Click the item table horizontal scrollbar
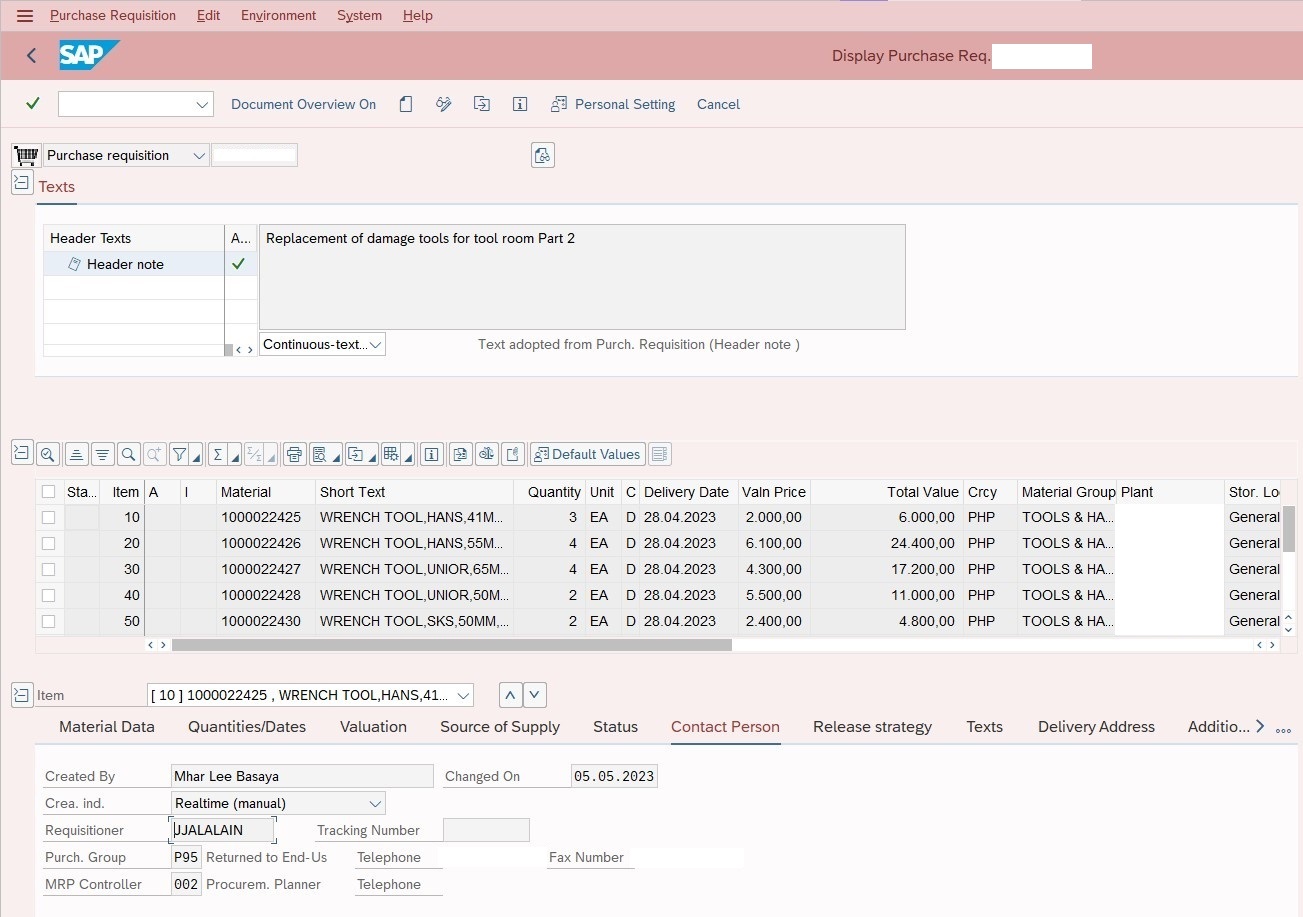The image size is (1303, 917). click(452, 645)
